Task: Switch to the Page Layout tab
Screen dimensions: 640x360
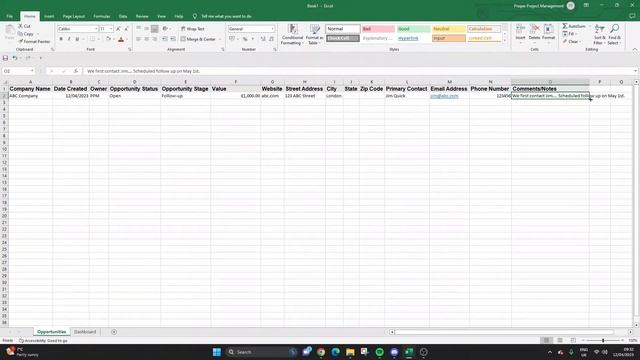Action: tap(74, 16)
